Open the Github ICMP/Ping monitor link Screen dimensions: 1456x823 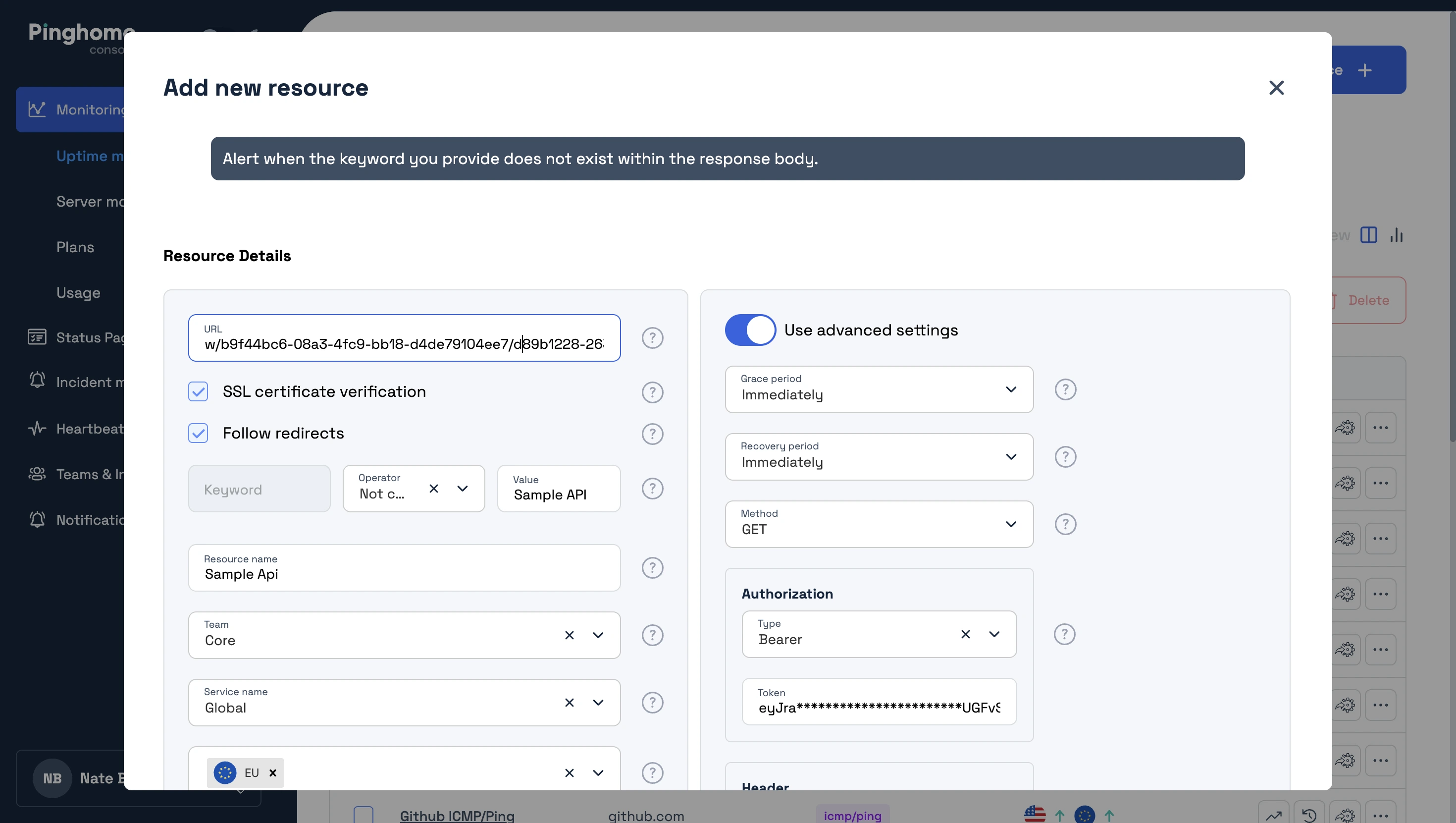click(x=457, y=815)
